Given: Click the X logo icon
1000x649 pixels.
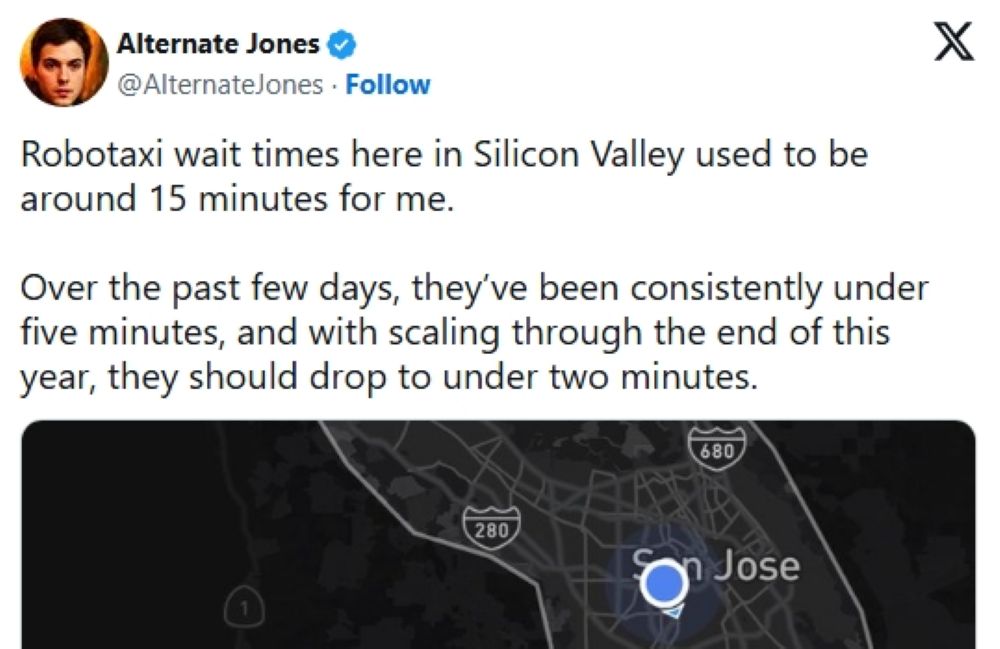Looking at the screenshot, I should click(x=952, y=43).
